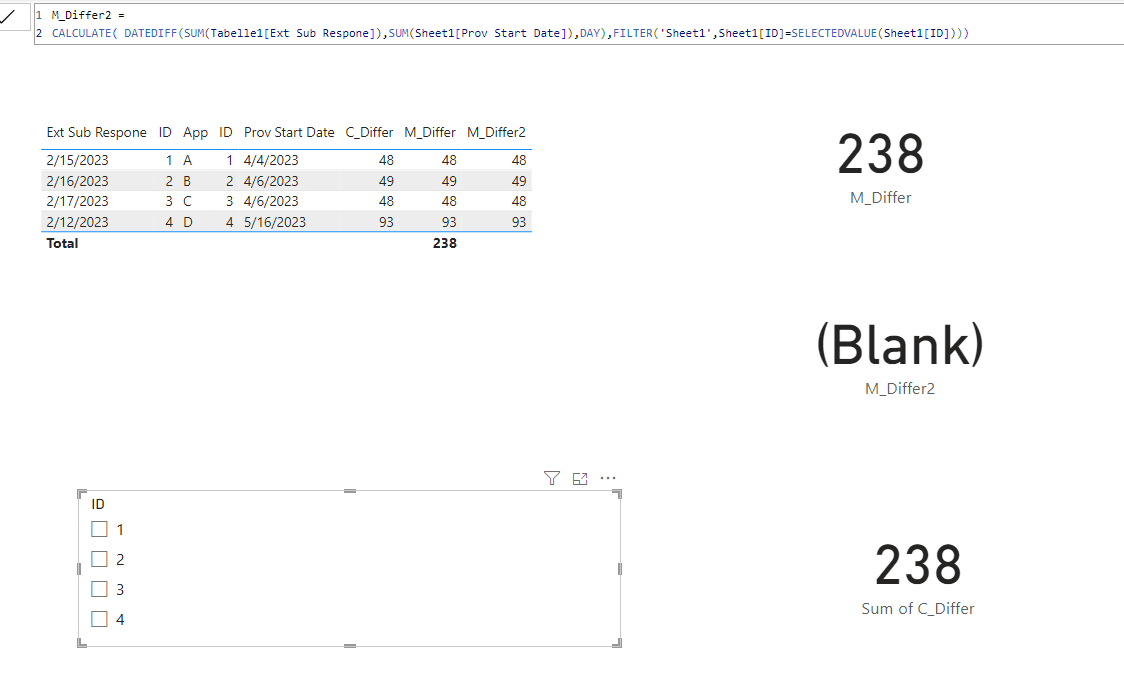Select the 5/16/2023 Prov Start Date cell
The image size is (1124, 700).
275,222
